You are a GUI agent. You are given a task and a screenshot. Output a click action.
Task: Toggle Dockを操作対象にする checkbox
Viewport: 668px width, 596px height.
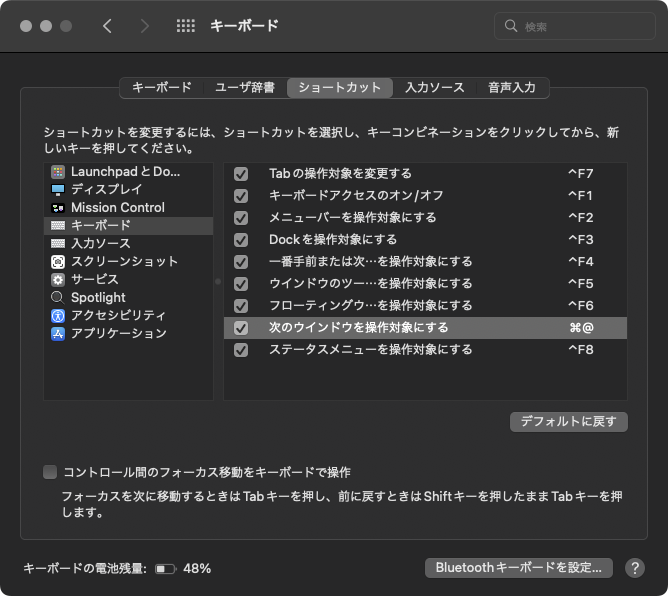(x=241, y=240)
